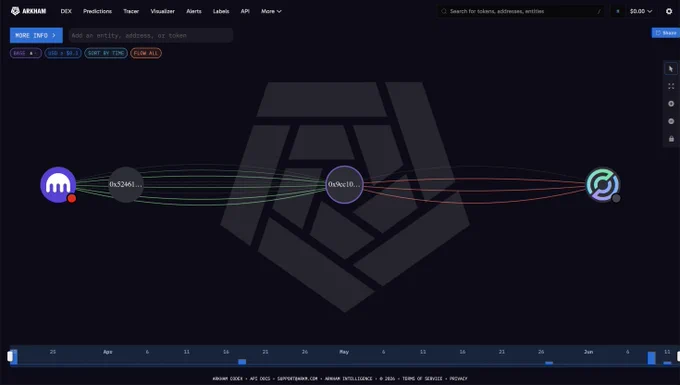This screenshot has height=385, width=680.
Task: Expand the More menu
Action: 271,11
